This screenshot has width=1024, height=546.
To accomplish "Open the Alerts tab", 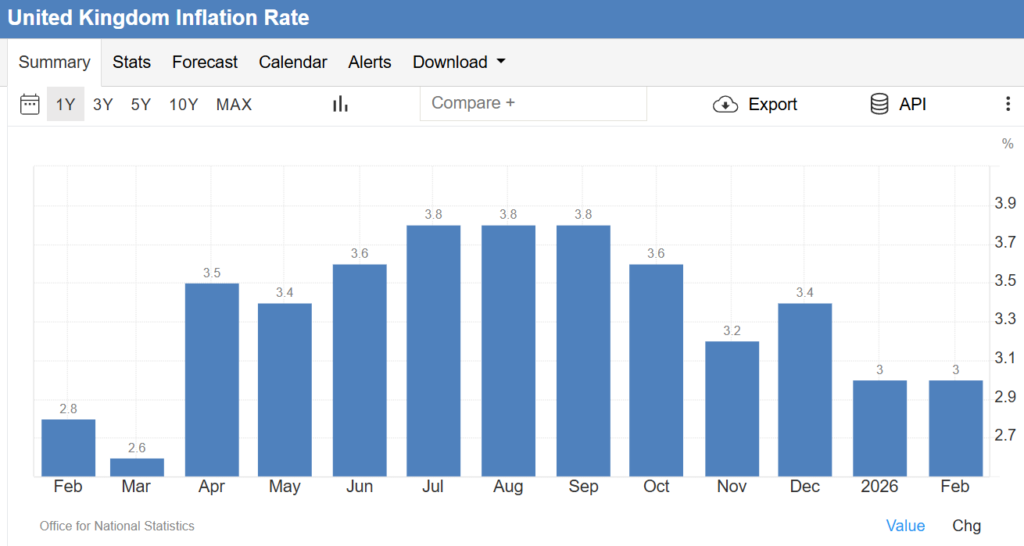I will 370,62.
